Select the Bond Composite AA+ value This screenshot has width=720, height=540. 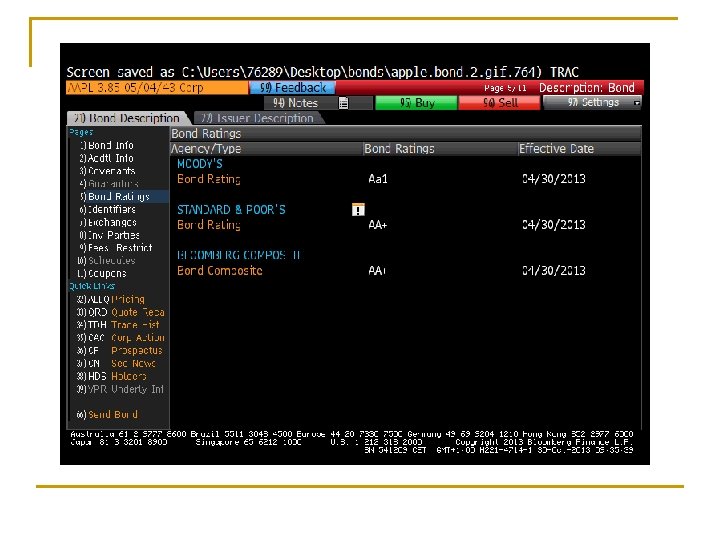point(377,270)
